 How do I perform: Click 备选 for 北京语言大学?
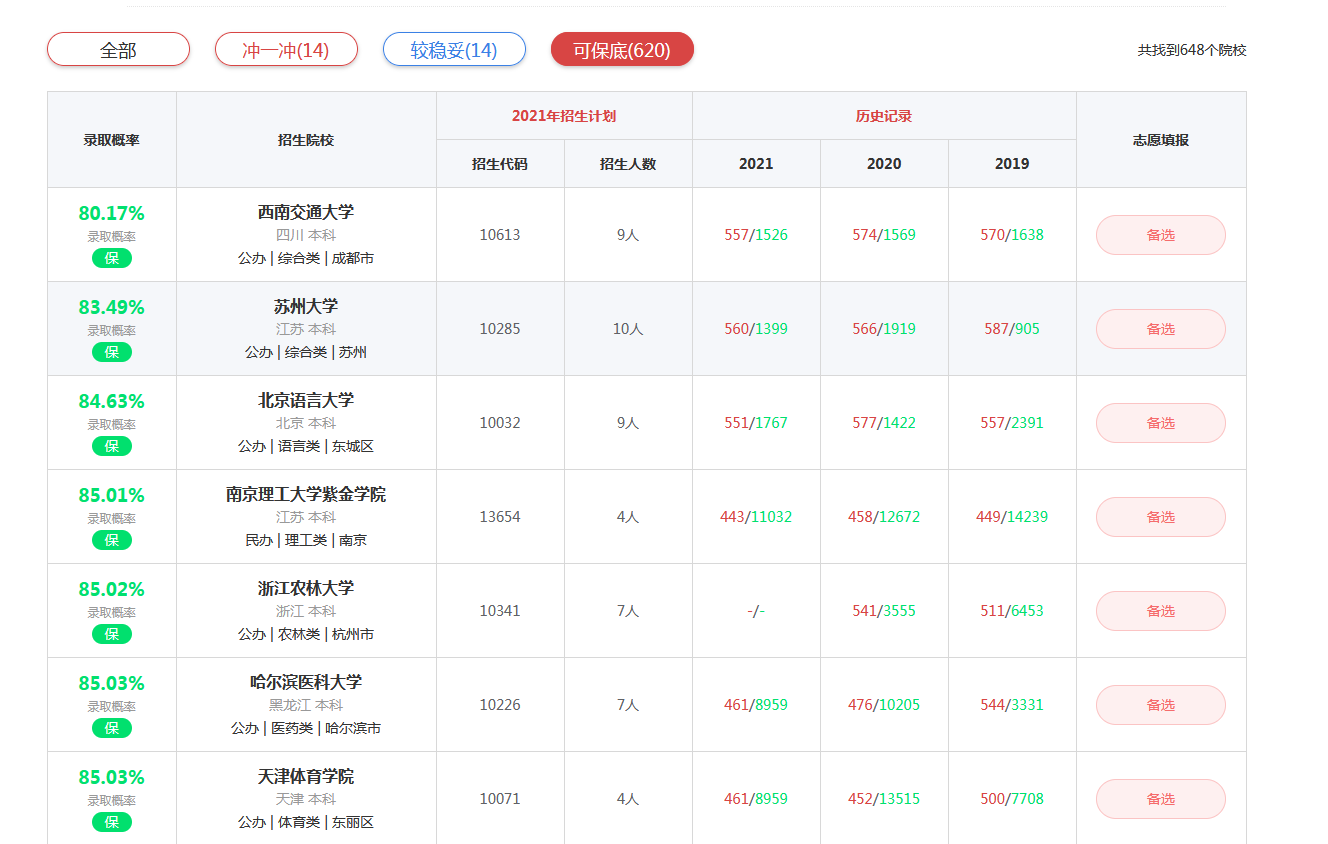pos(1161,423)
